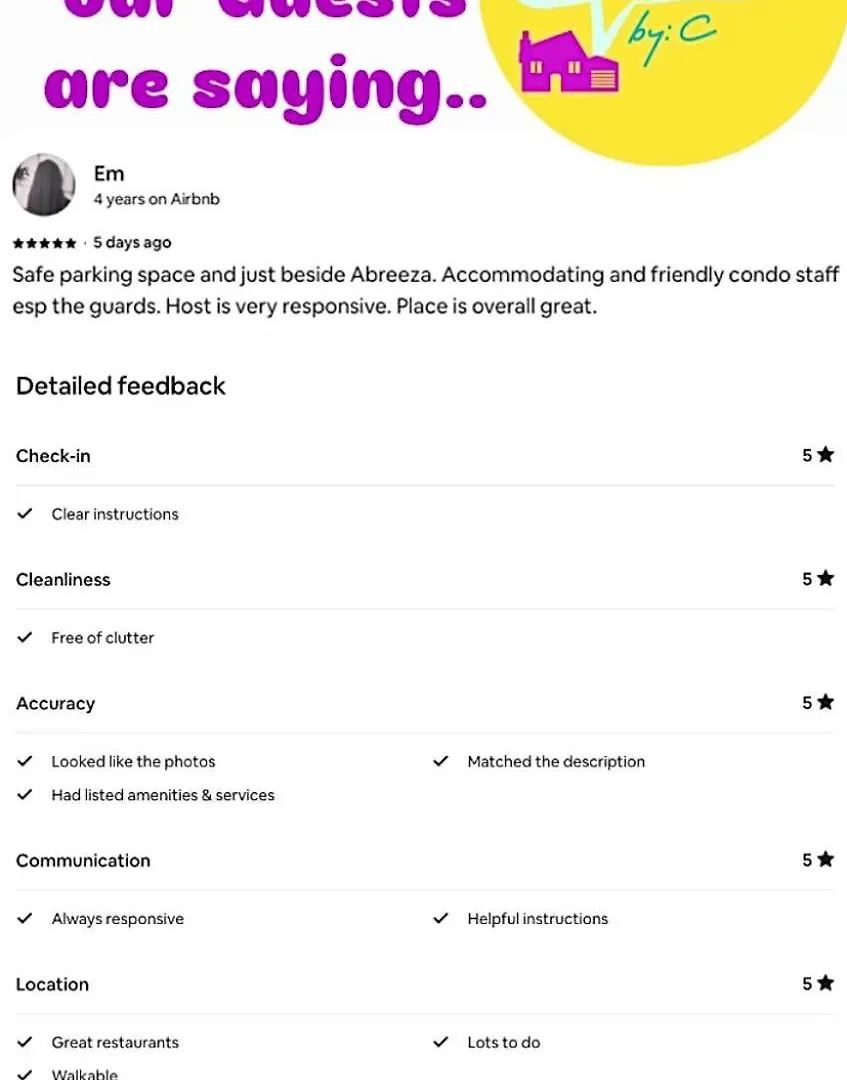Click checkmark beside Helpful instructions
This screenshot has height=1080, width=847.
(x=441, y=918)
